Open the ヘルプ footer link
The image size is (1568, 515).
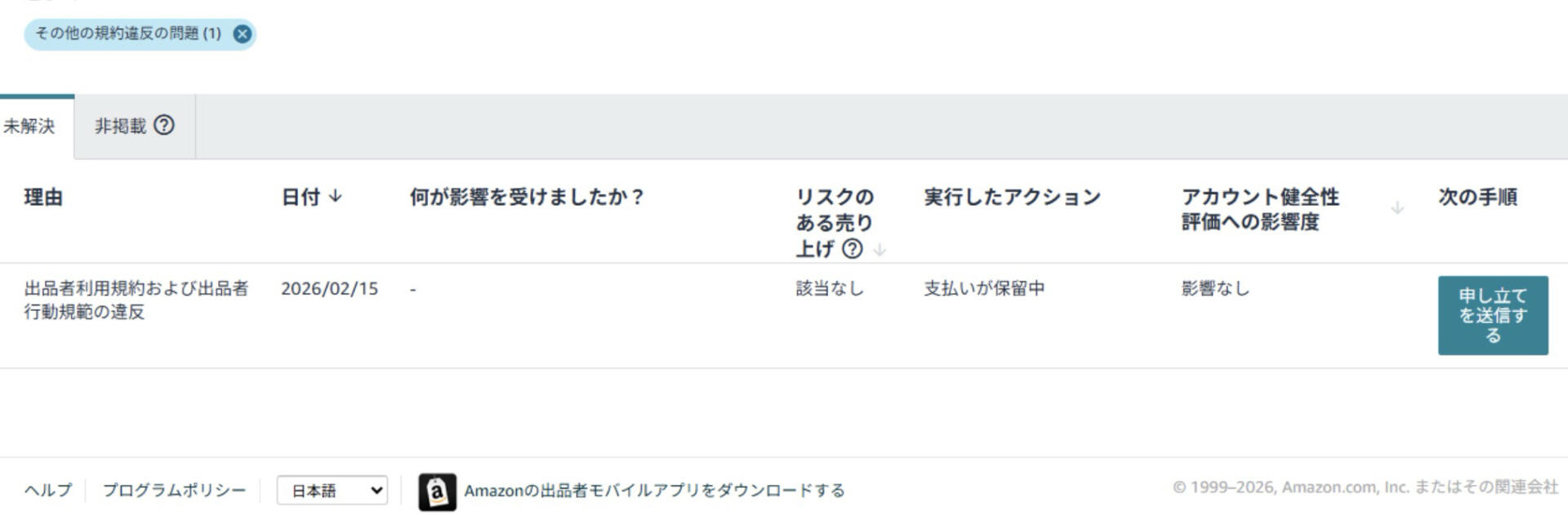[x=48, y=490]
